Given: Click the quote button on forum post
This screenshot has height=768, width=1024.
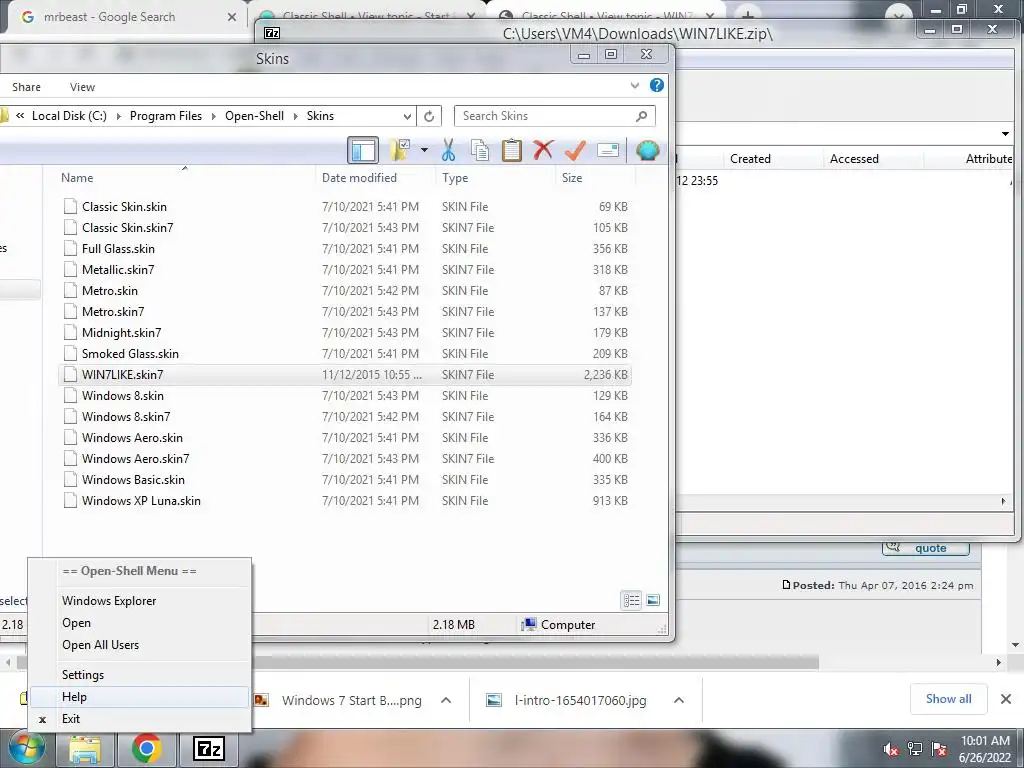Looking at the screenshot, I should click(x=925, y=548).
